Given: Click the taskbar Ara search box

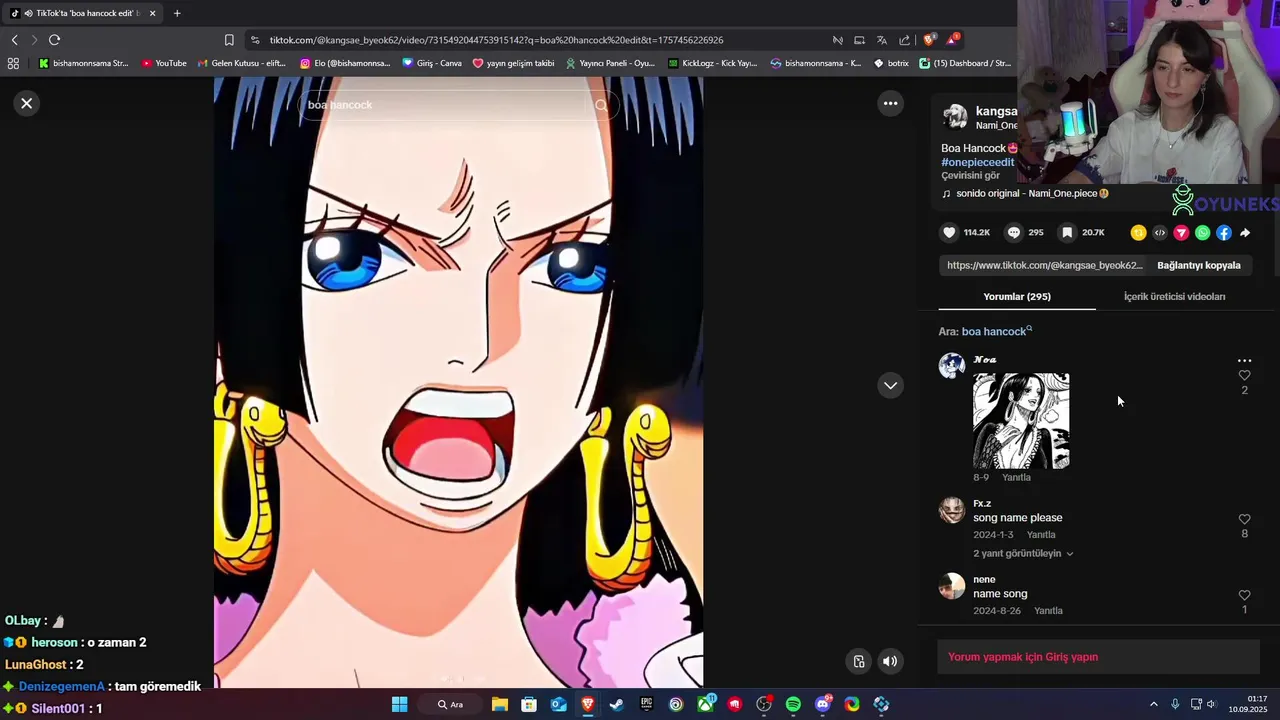Looking at the screenshot, I should tap(451, 704).
